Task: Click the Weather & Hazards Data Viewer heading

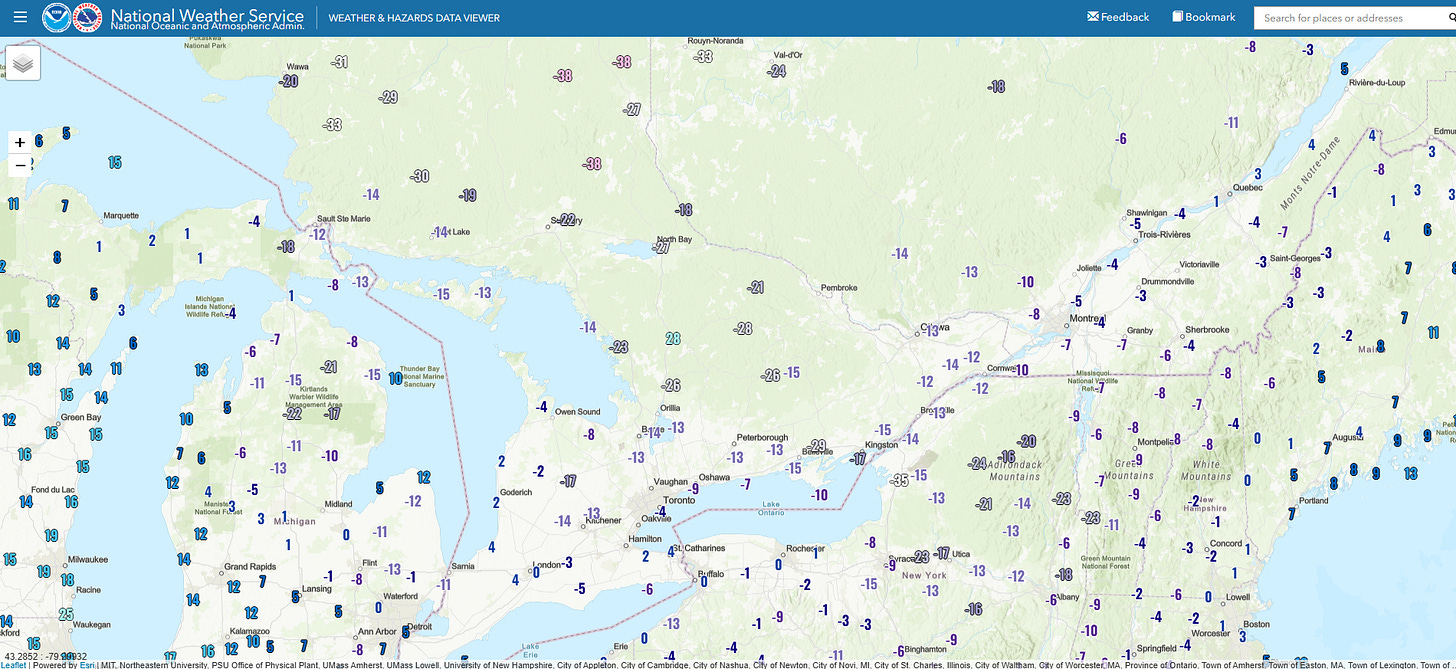Action: (414, 18)
